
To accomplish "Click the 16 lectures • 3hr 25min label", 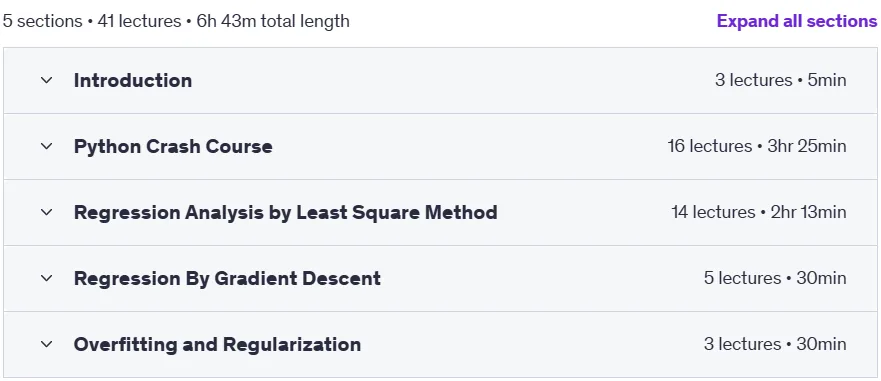I will point(757,146).
